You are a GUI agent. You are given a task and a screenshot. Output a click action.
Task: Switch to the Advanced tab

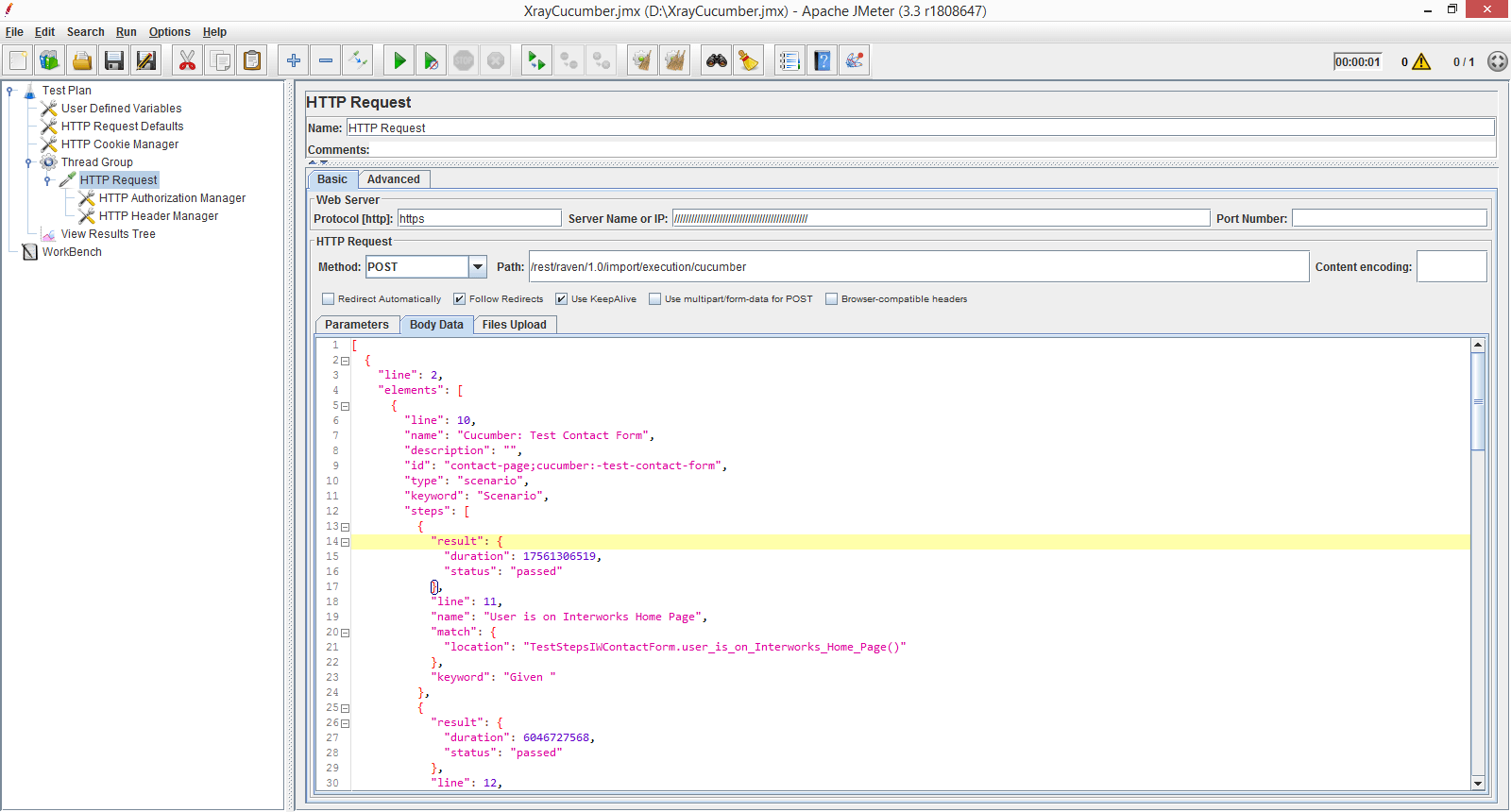(394, 179)
